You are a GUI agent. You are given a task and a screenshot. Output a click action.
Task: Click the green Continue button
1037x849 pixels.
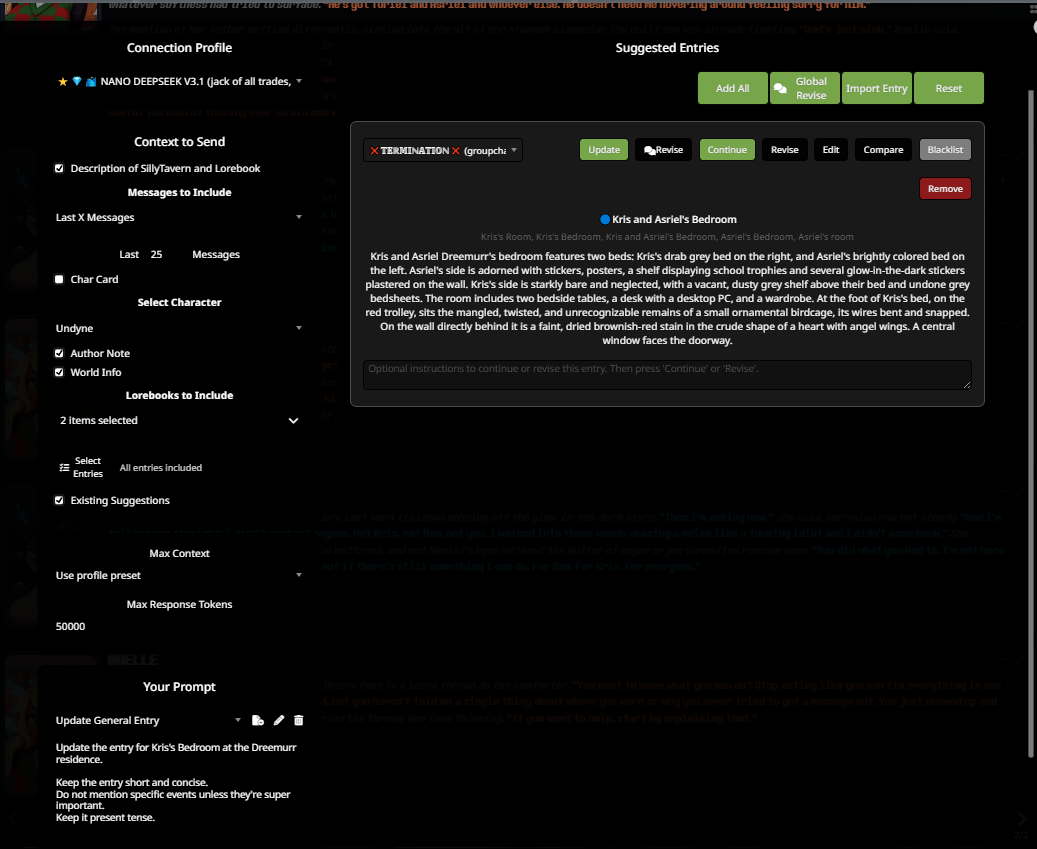pos(727,150)
